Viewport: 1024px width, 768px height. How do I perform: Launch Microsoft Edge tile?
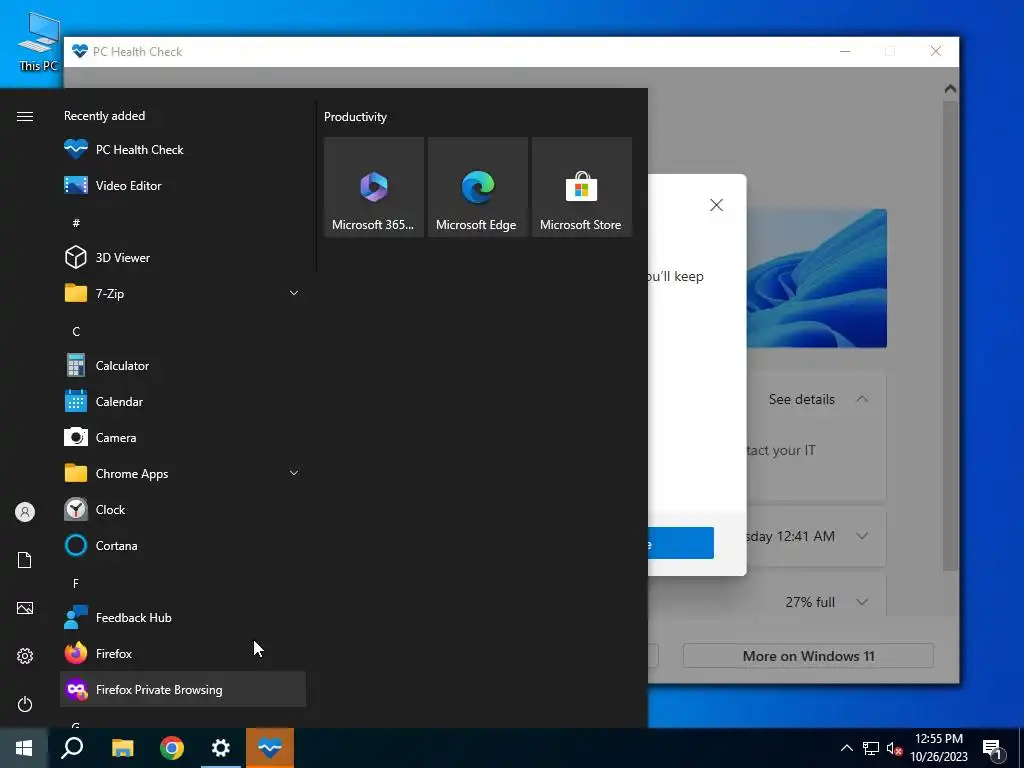(477, 187)
